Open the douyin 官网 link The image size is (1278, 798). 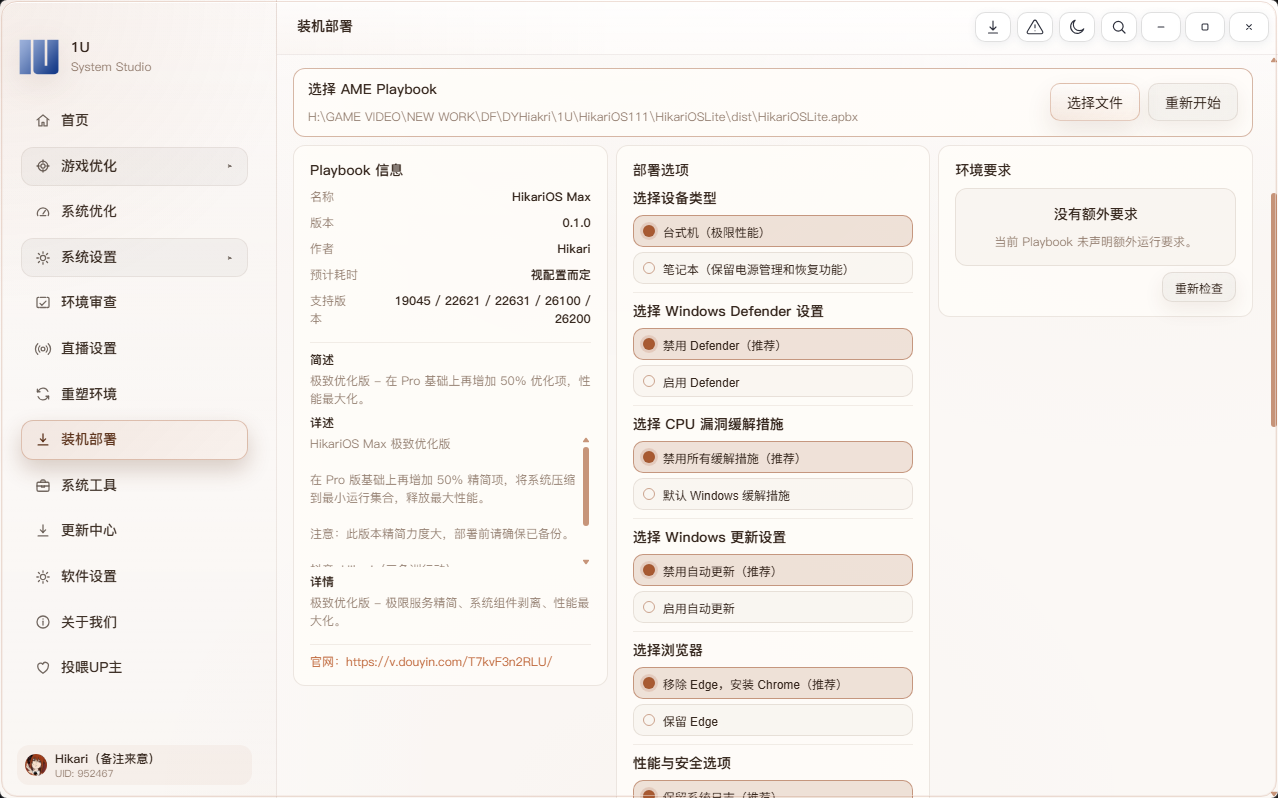449,662
